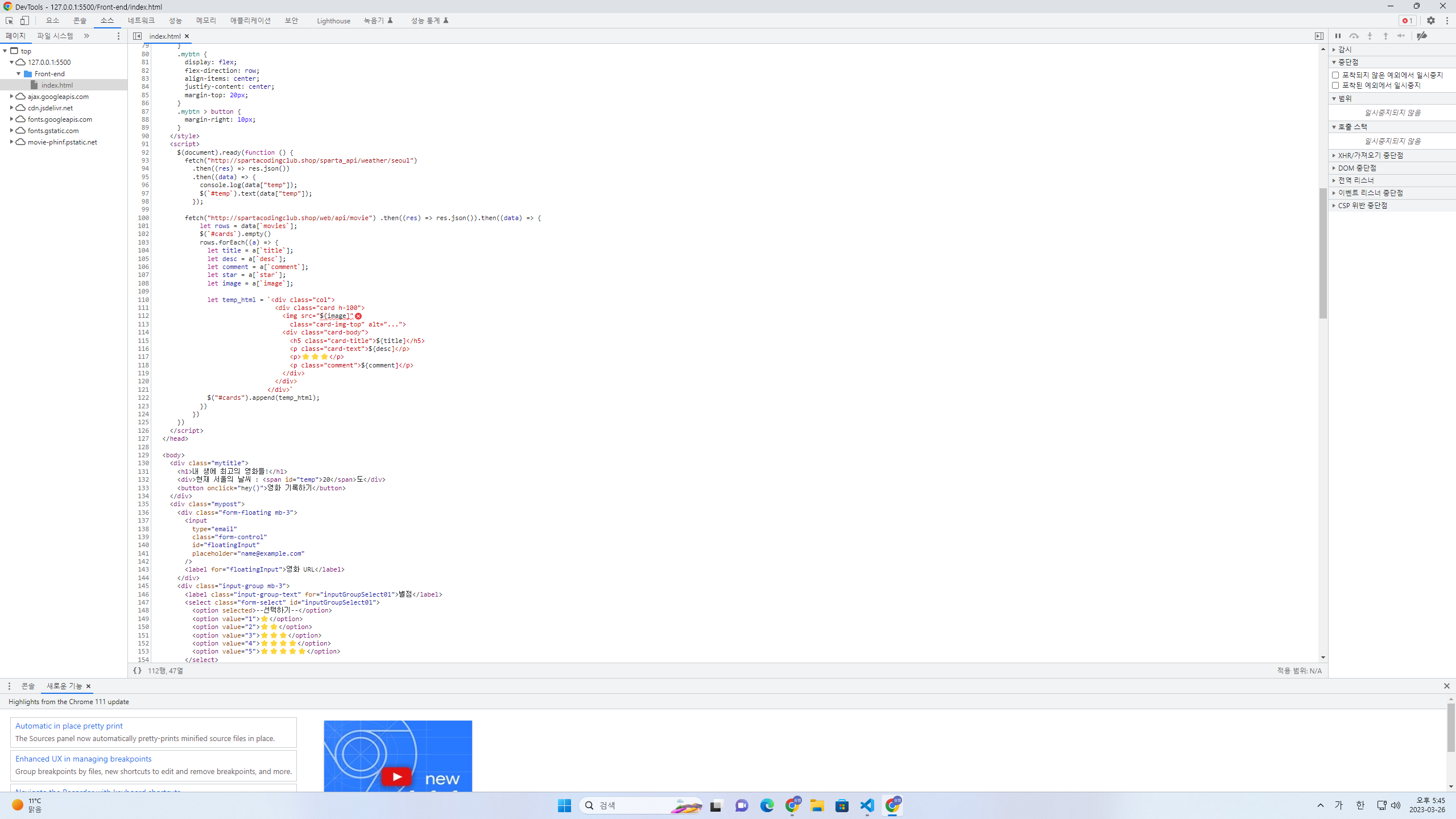The image size is (1456, 819).
Task: Click the Windows Start button
Action: coord(564,805)
